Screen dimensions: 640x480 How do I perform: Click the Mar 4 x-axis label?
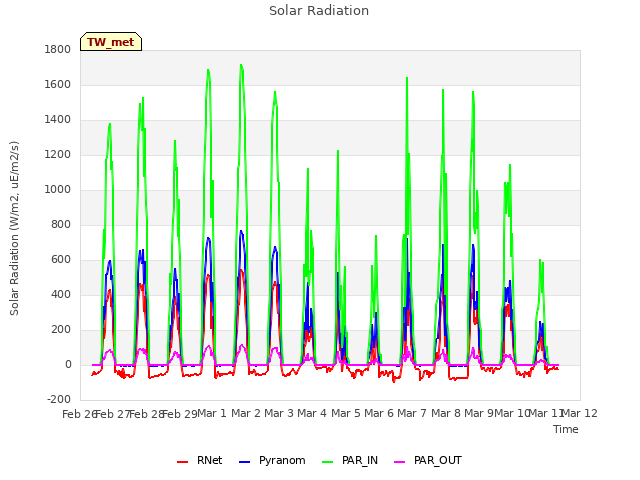312,413
